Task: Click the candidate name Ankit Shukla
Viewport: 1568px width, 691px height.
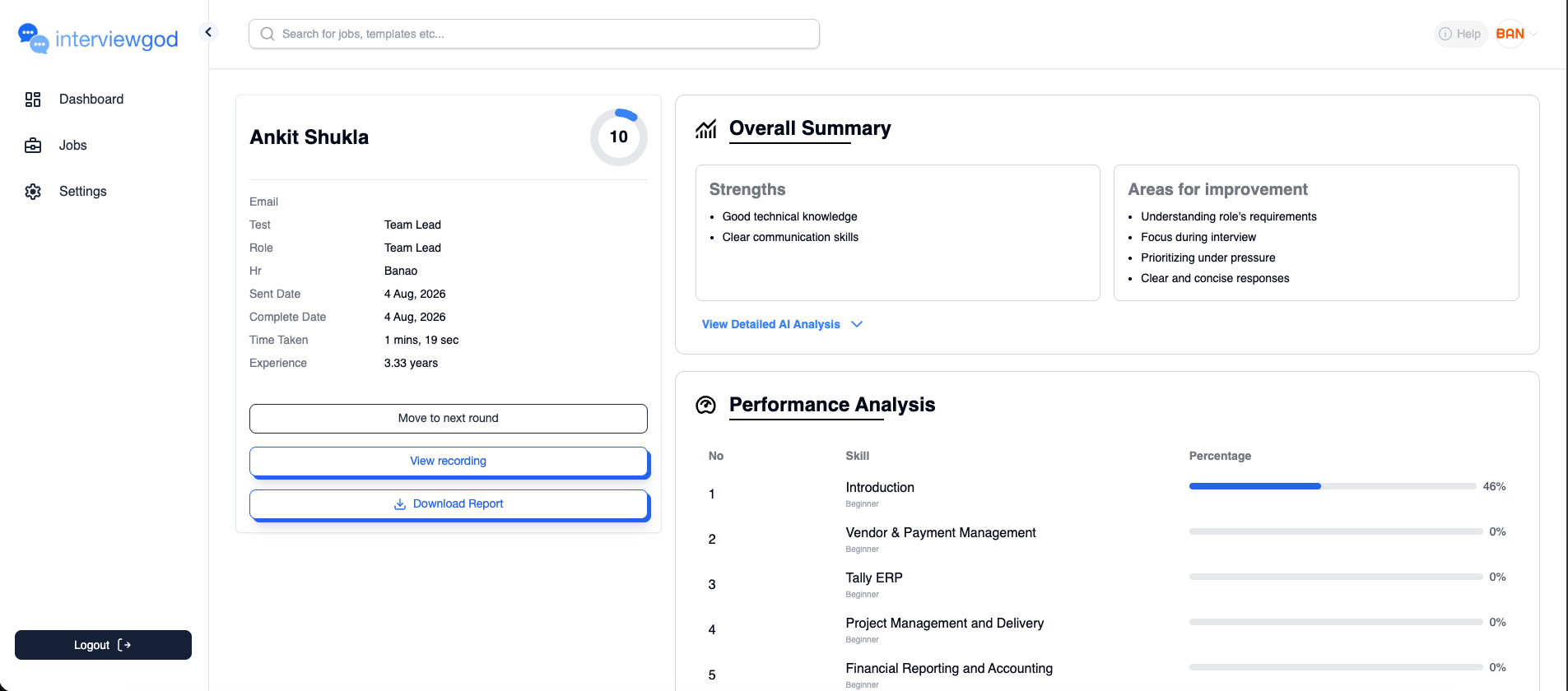Action: tap(309, 137)
